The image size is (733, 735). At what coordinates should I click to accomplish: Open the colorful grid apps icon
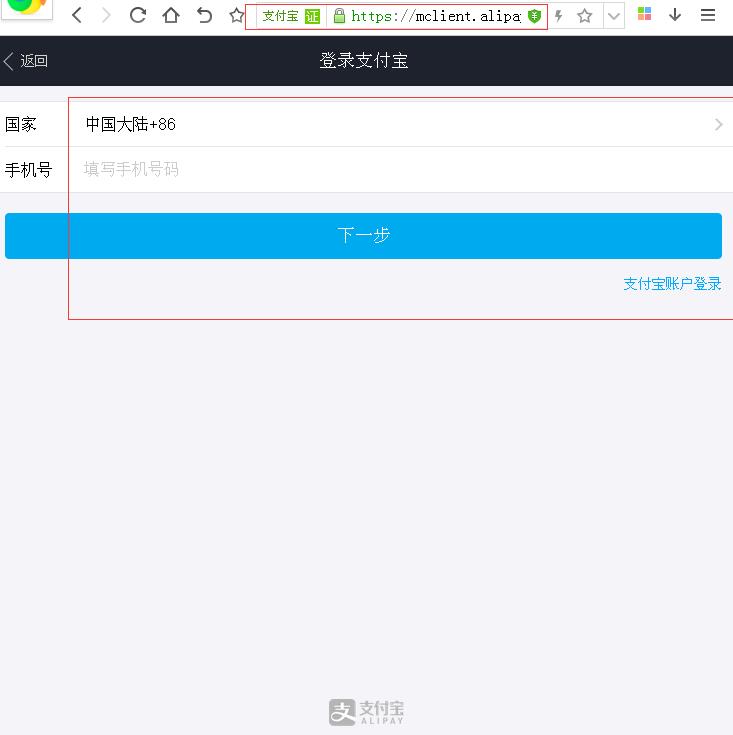coord(645,15)
